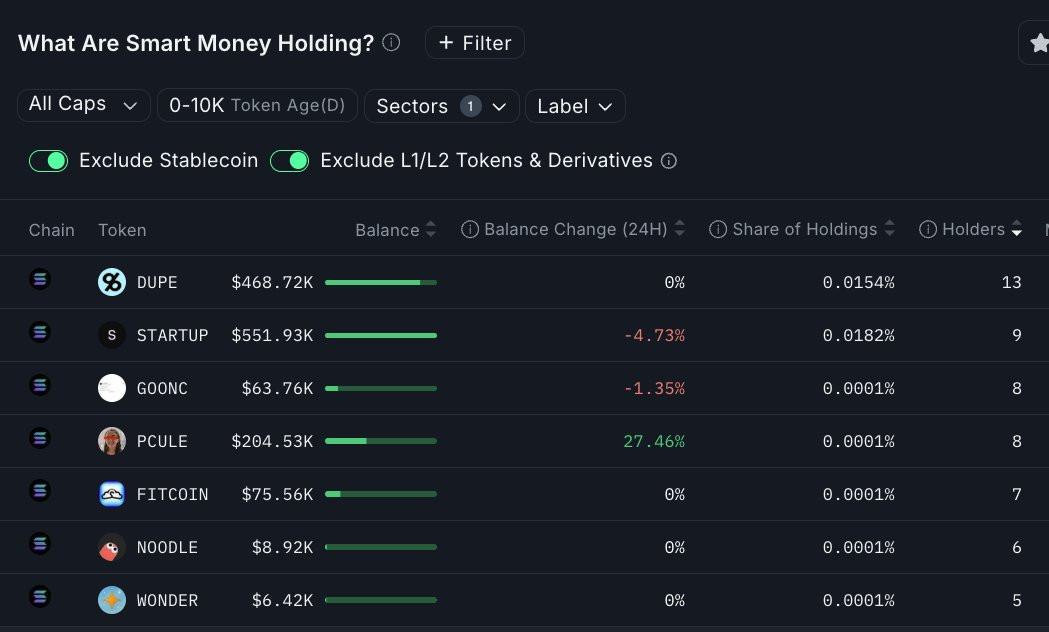Screen dimensions: 1049x632
Task: Click the FITCOIN token logo icon
Action: click(112, 494)
